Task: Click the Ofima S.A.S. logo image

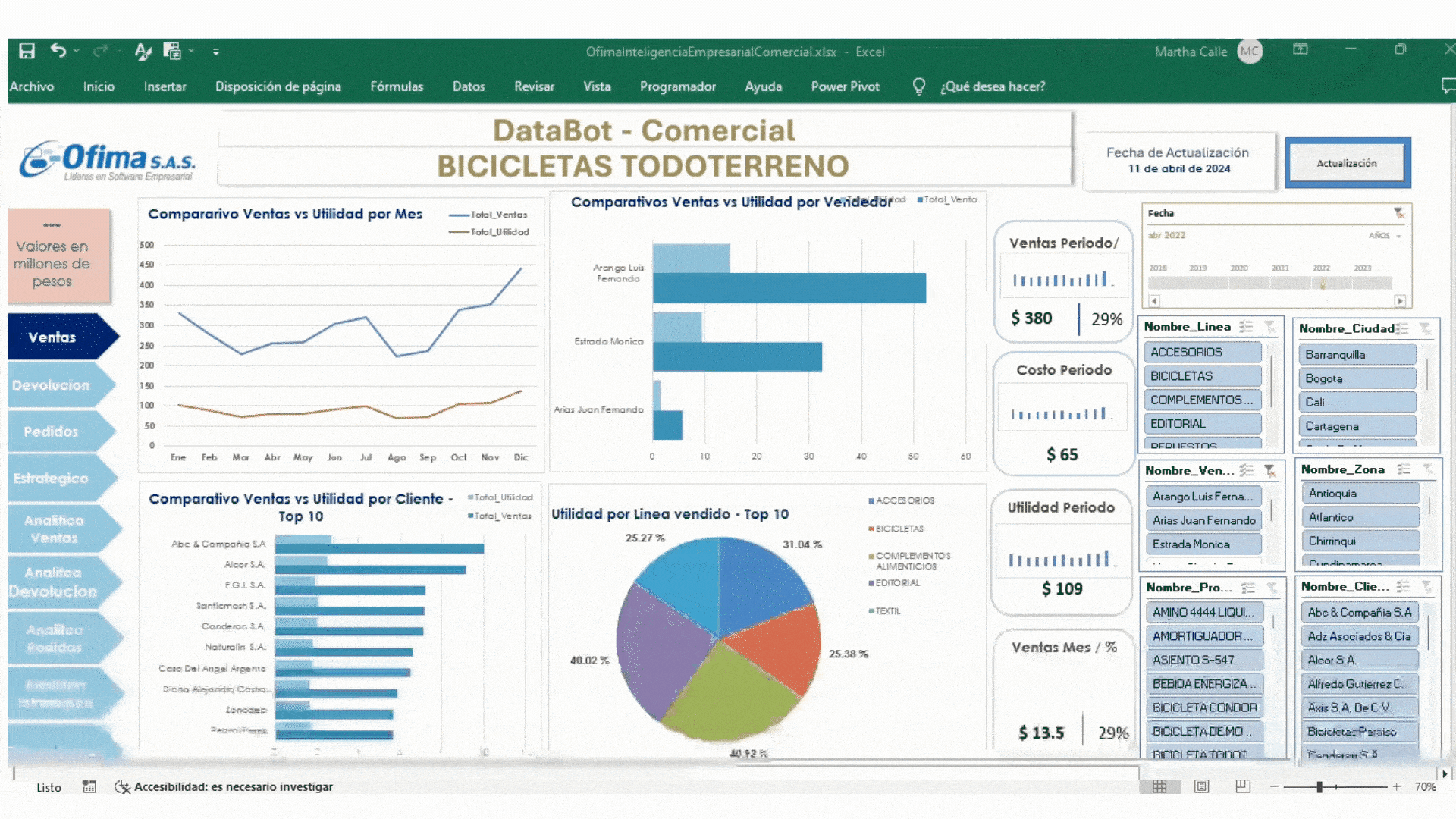Action: click(x=106, y=160)
